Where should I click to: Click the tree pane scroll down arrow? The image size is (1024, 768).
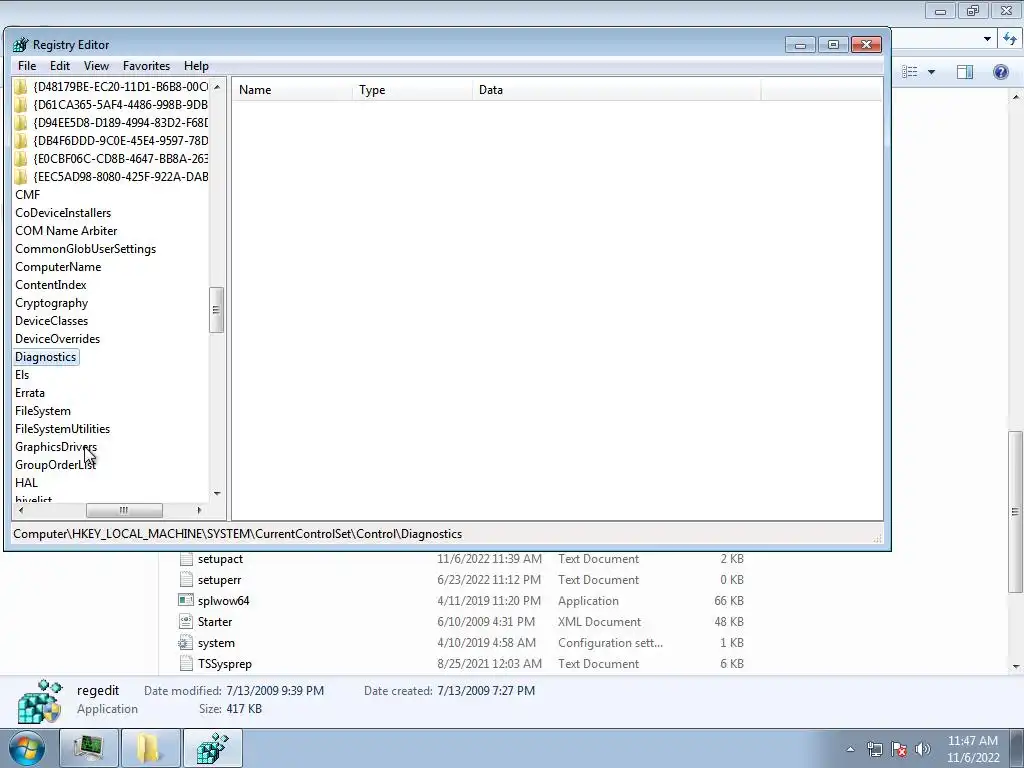click(x=217, y=494)
